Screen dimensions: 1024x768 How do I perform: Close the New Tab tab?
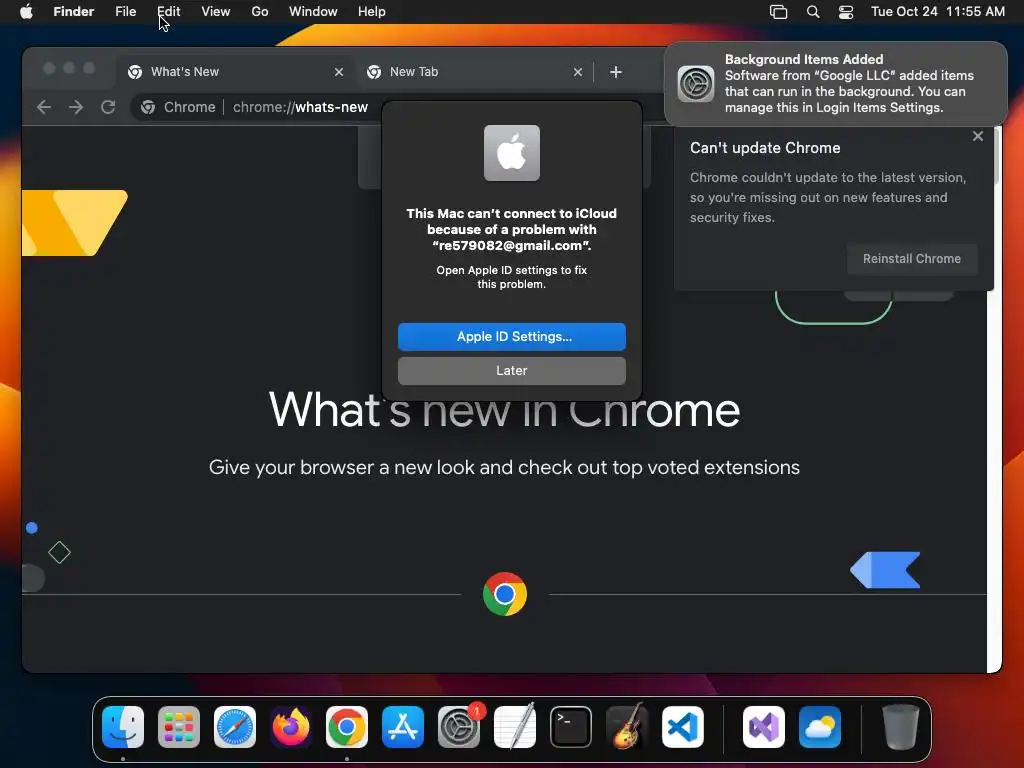point(577,72)
